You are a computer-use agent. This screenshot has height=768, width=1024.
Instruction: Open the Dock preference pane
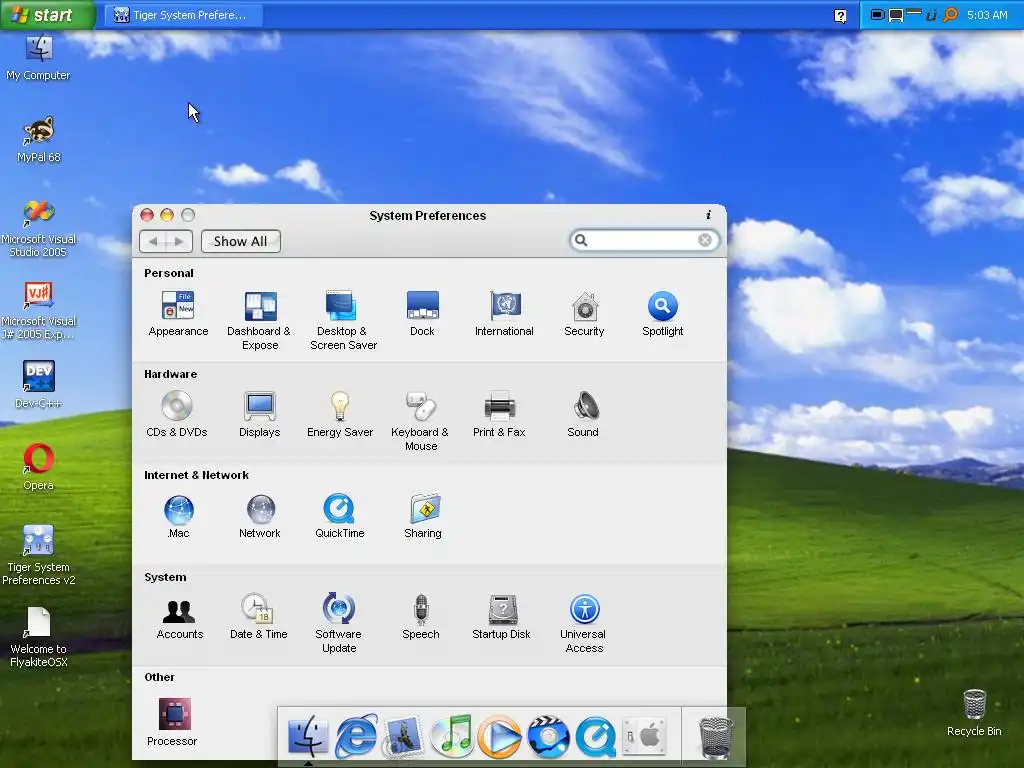(423, 313)
